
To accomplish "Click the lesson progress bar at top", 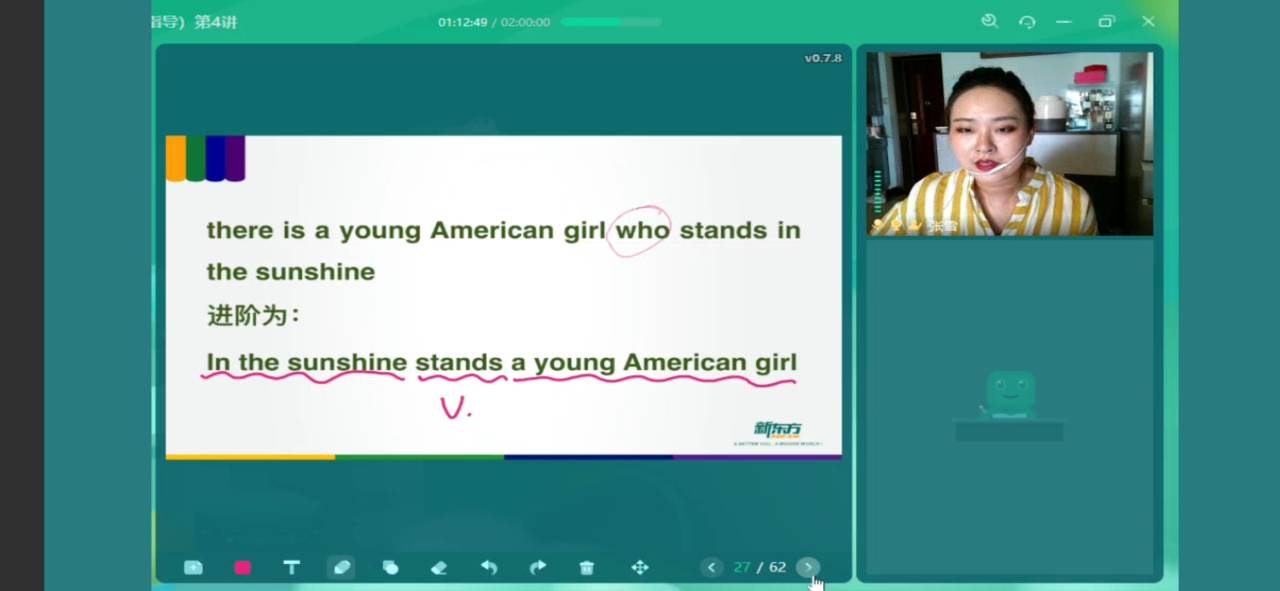I will click(x=611, y=21).
